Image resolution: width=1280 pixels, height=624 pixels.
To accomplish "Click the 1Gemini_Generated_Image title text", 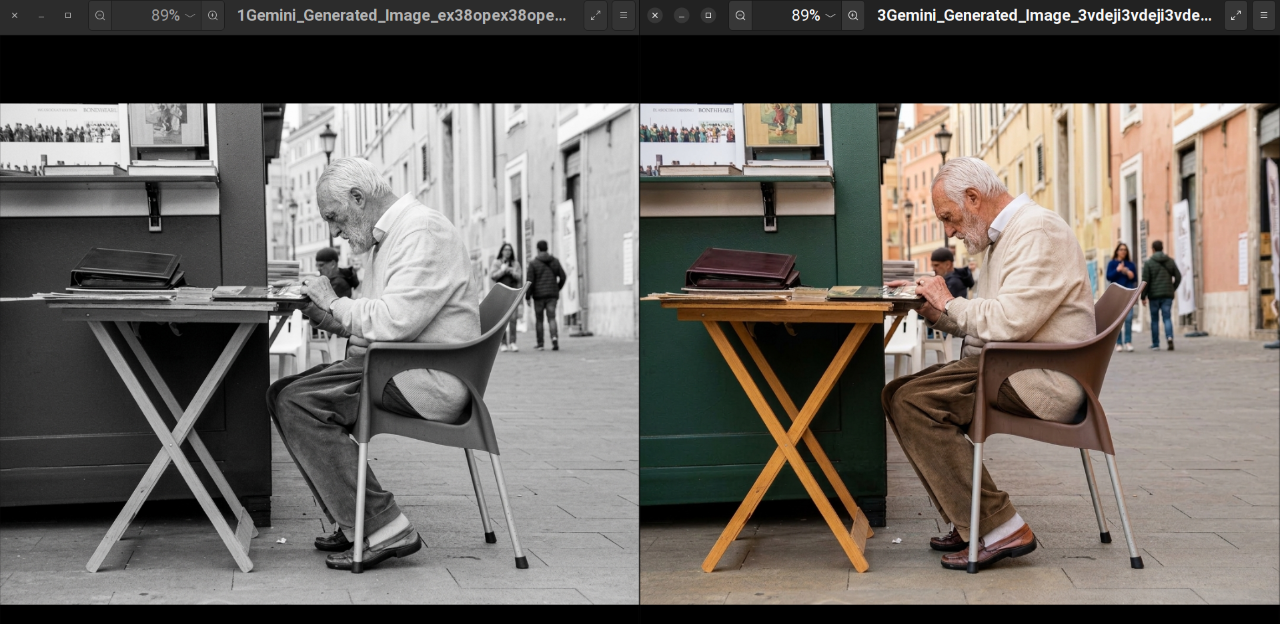I will 402,16.
